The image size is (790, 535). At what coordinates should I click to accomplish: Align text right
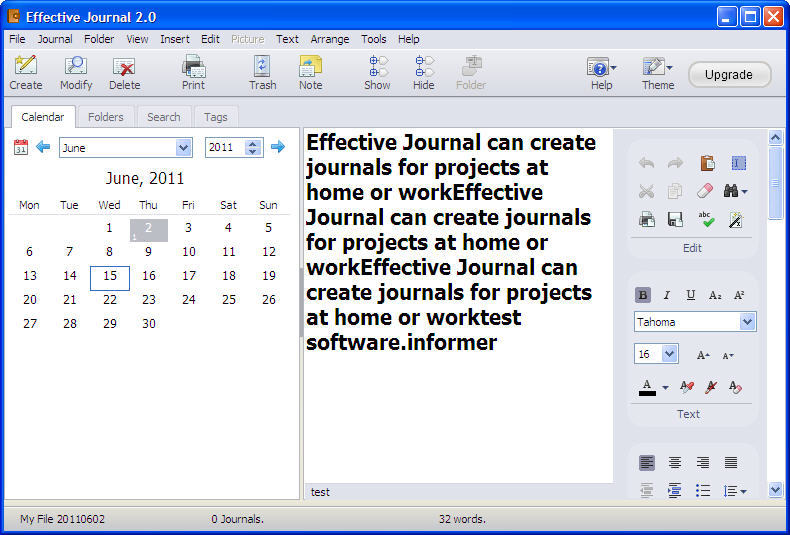[703, 462]
